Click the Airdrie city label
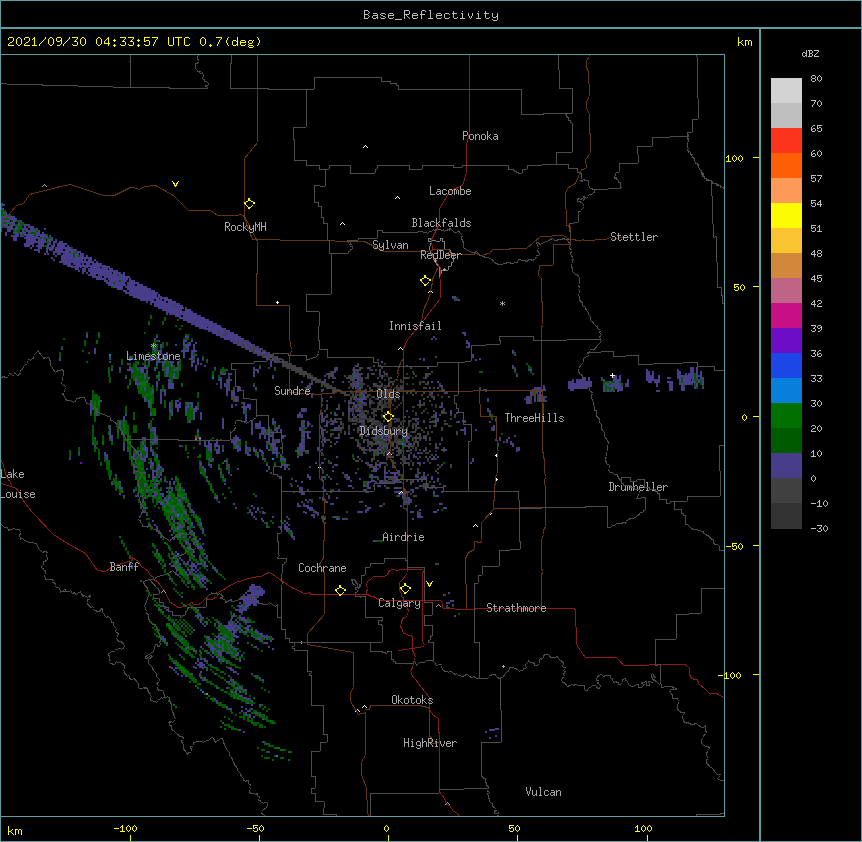 tap(403, 537)
